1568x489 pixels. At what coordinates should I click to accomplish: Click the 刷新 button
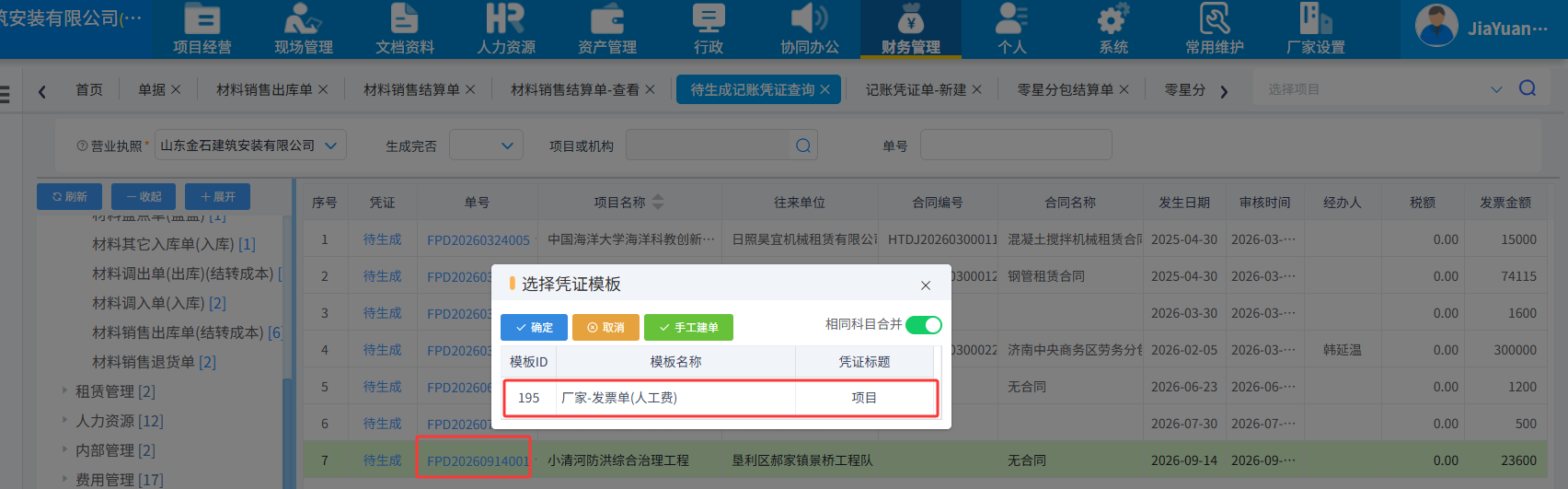(x=69, y=196)
